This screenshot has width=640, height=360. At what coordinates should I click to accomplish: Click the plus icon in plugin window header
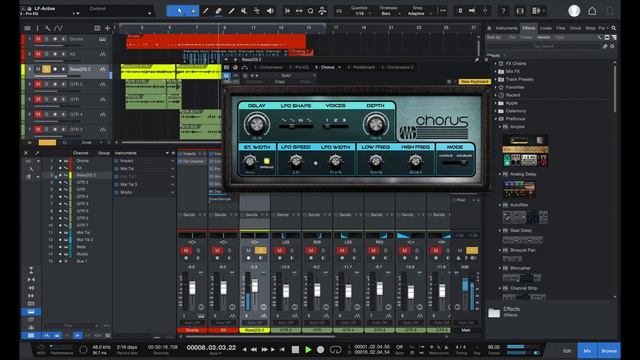pos(235,60)
